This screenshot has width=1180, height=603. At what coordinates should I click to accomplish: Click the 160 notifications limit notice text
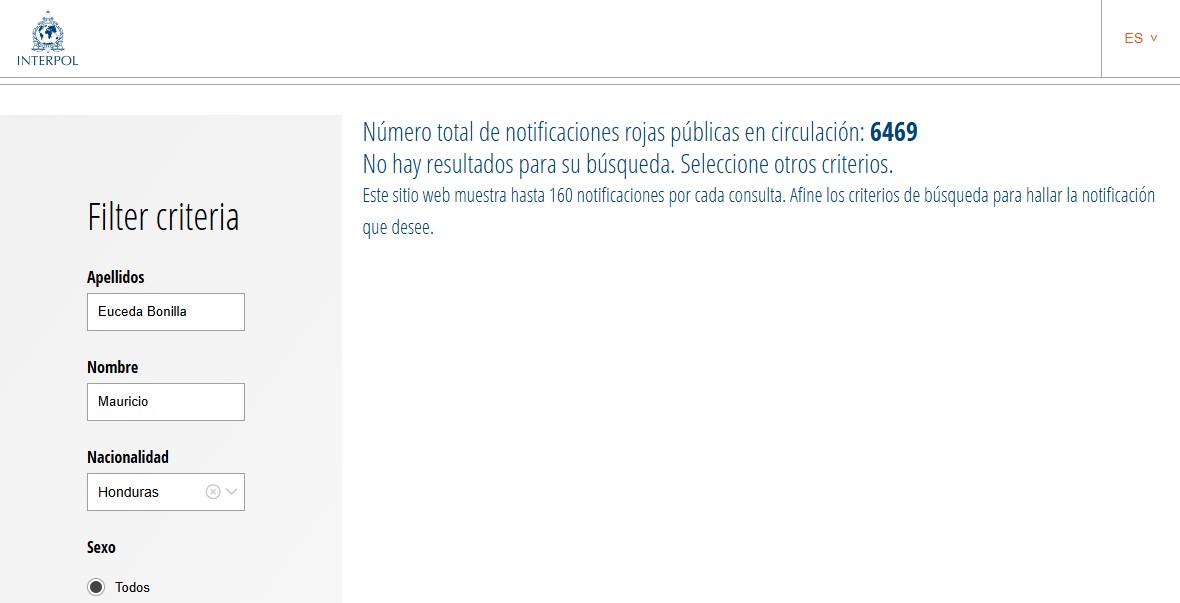tap(758, 196)
